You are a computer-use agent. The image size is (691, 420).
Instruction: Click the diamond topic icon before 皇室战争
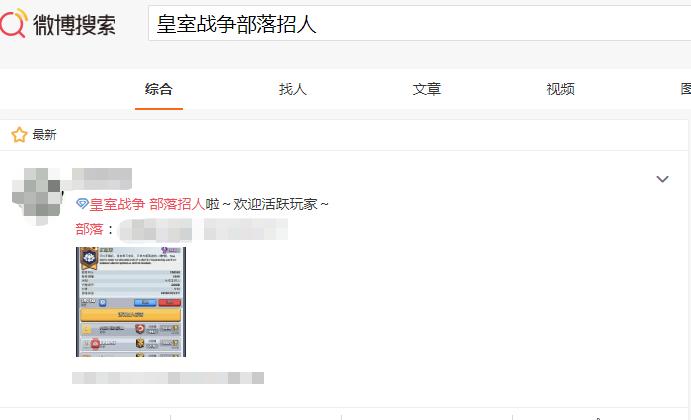pyautogui.click(x=82, y=203)
